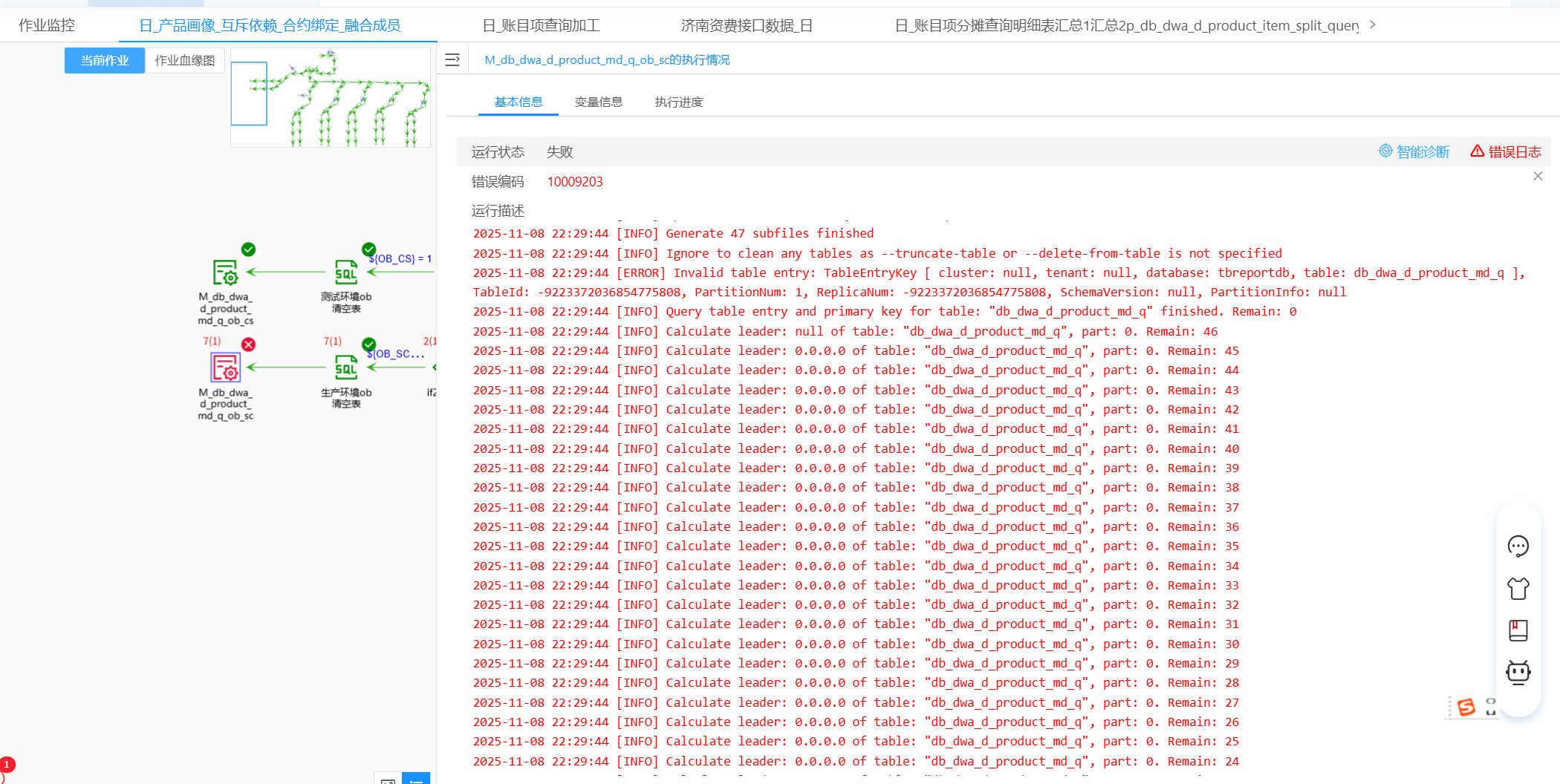Toggle the blue list view button
Viewport: 1560px width, 784px height.
(x=416, y=779)
